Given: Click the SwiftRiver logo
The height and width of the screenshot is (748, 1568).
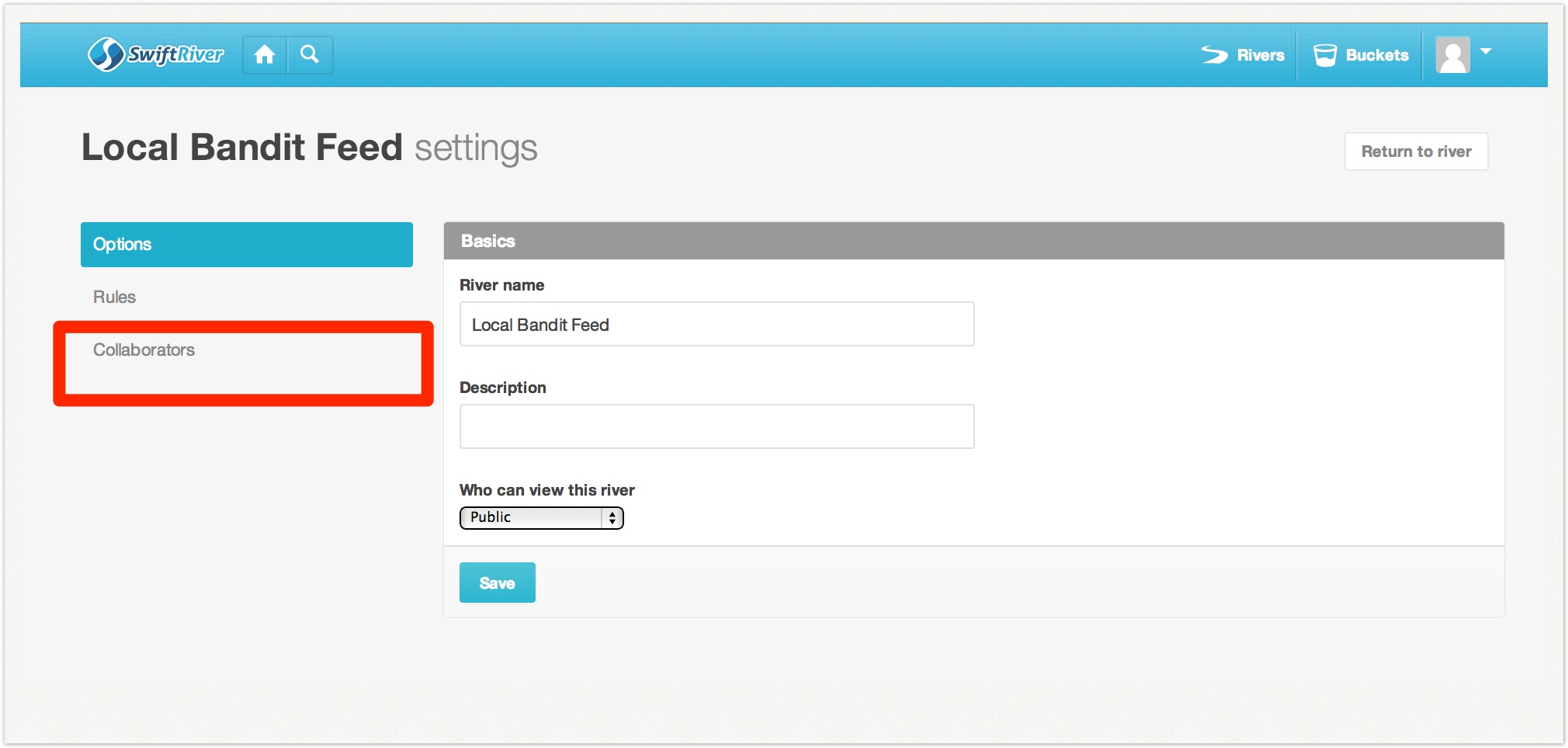Looking at the screenshot, I should click(155, 54).
